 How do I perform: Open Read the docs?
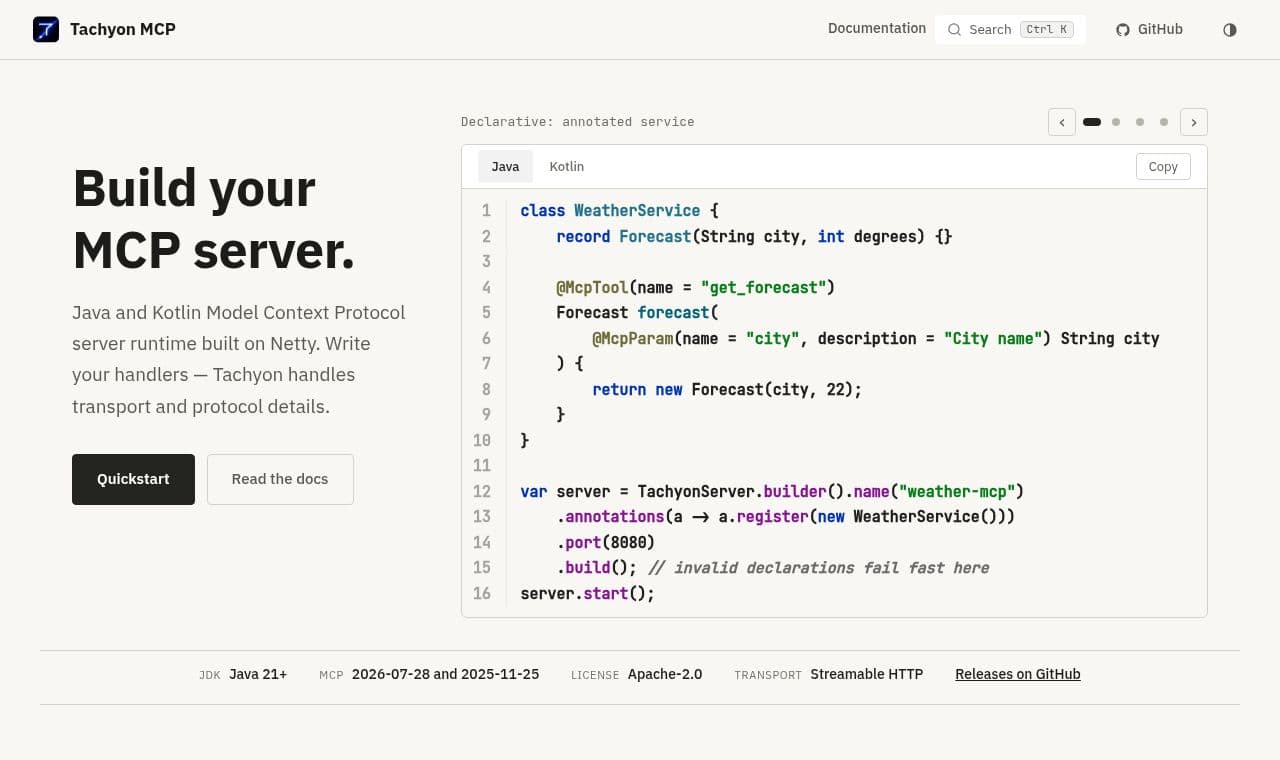(x=280, y=479)
